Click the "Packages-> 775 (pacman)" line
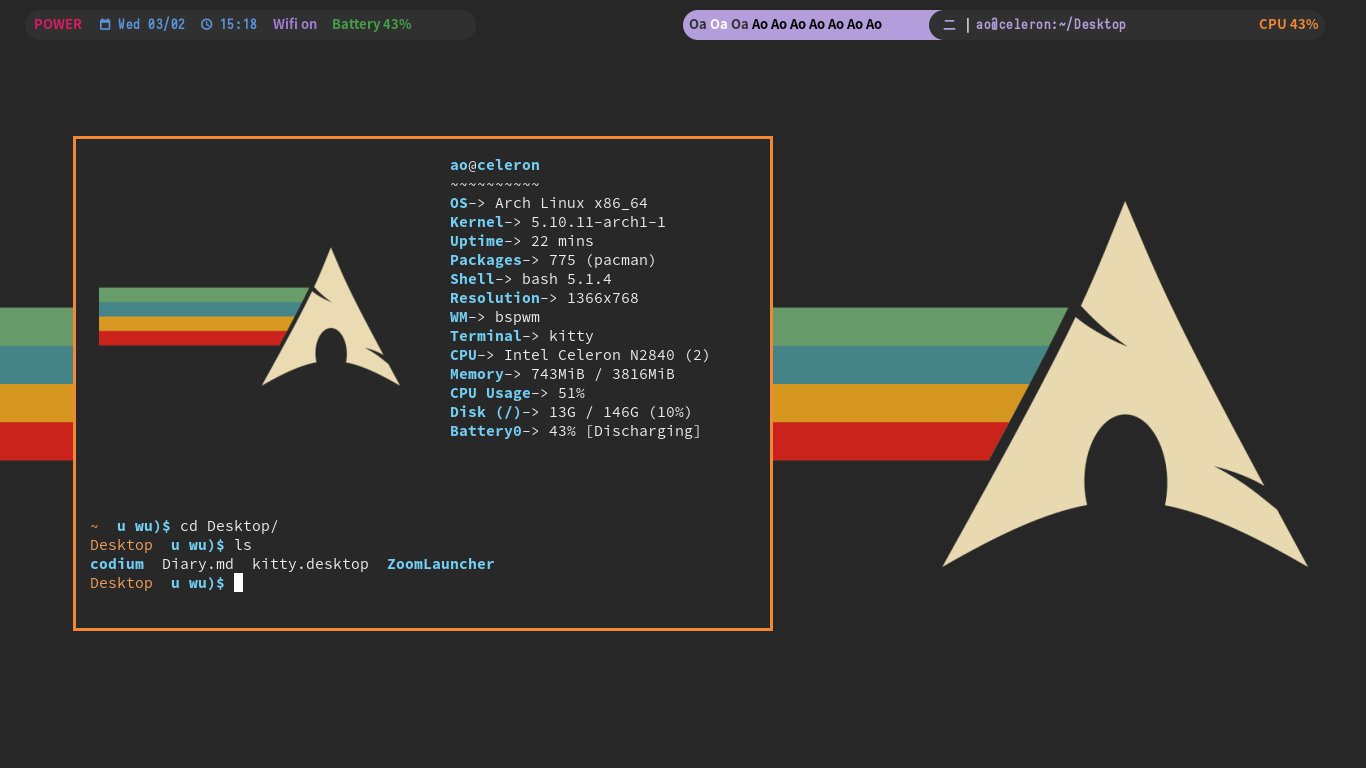 click(x=553, y=260)
